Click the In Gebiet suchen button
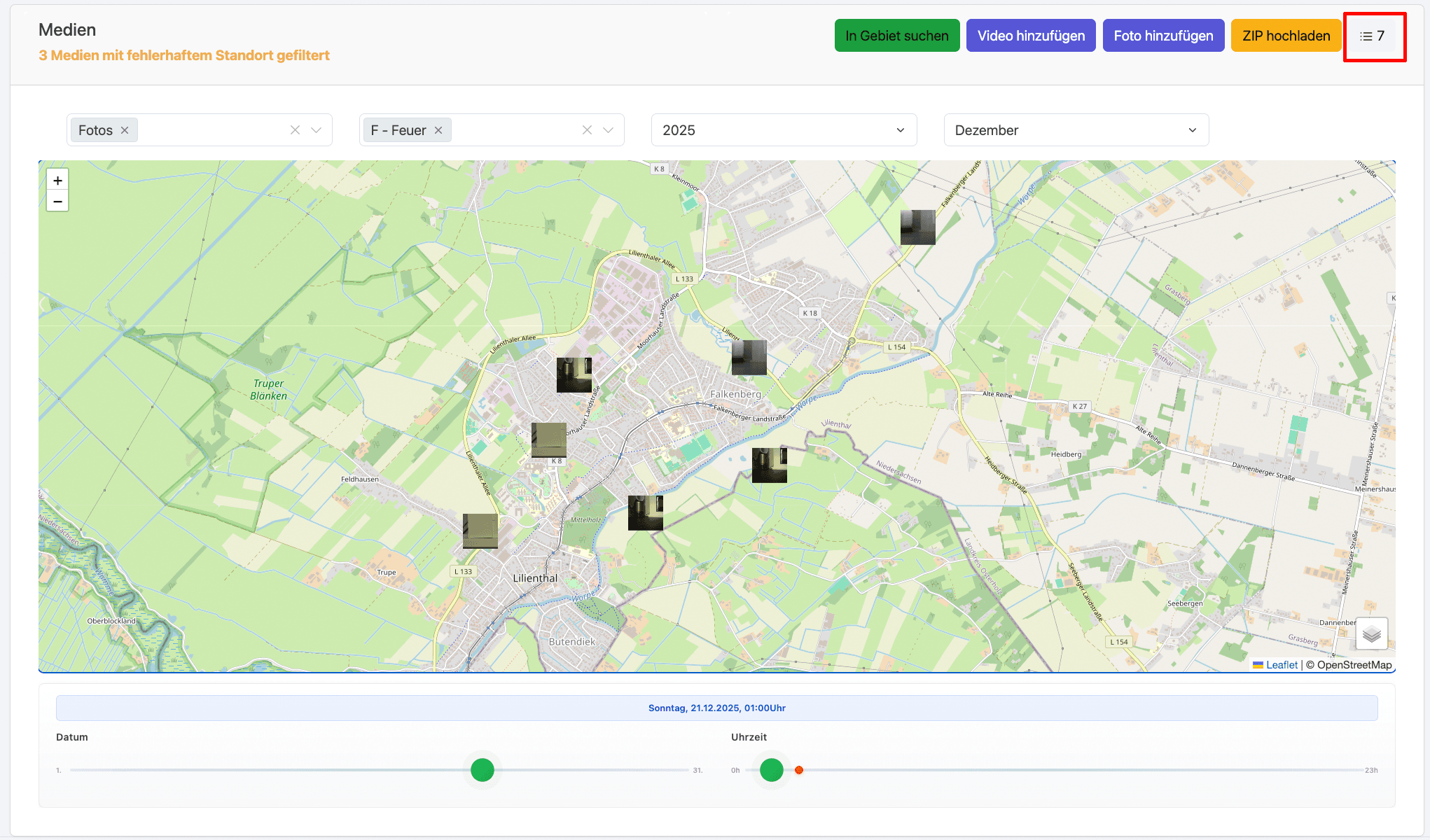 pos(896,36)
